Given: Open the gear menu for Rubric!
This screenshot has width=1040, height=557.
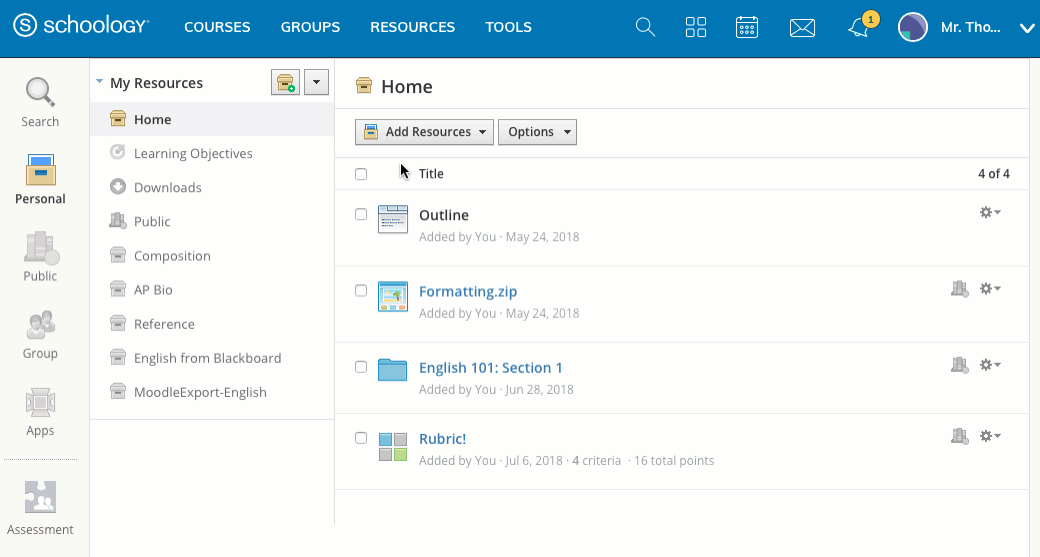Looking at the screenshot, I should [989, 436].
